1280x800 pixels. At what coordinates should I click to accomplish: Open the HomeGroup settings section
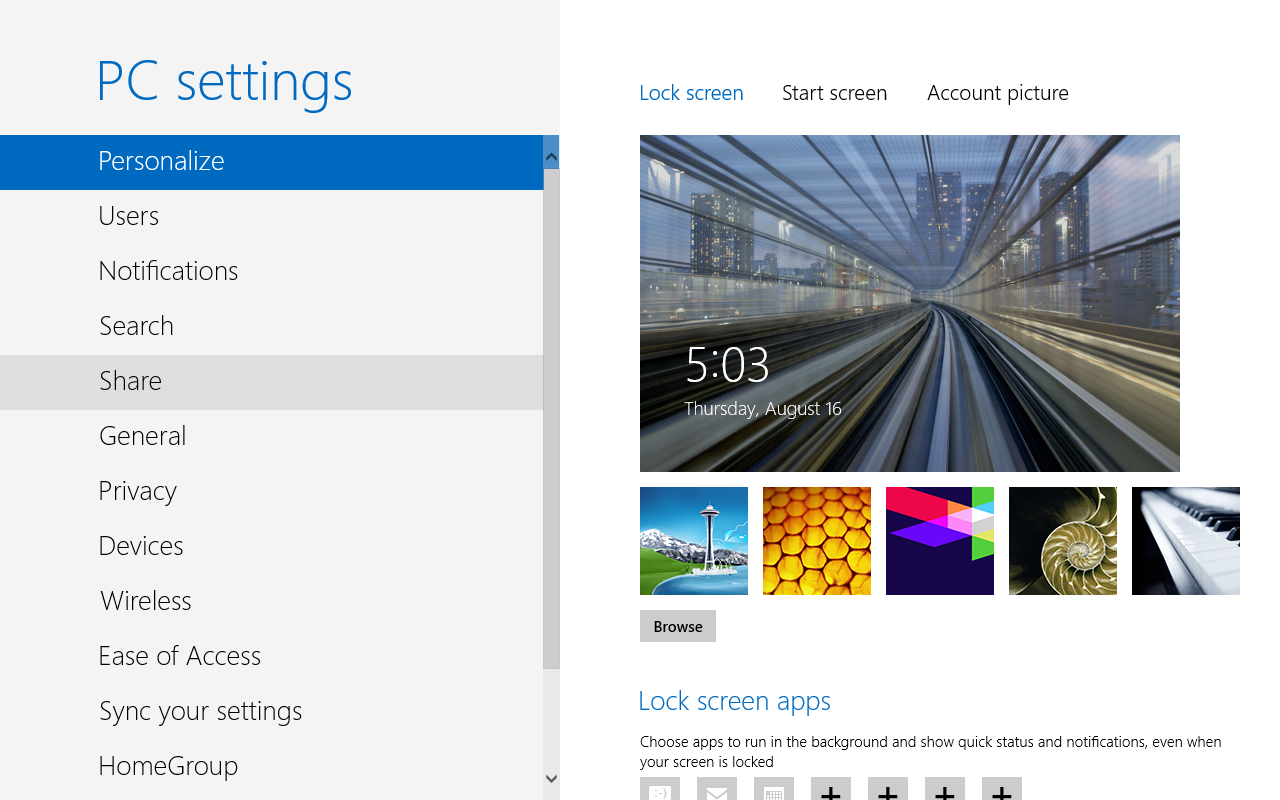point(168,766)
